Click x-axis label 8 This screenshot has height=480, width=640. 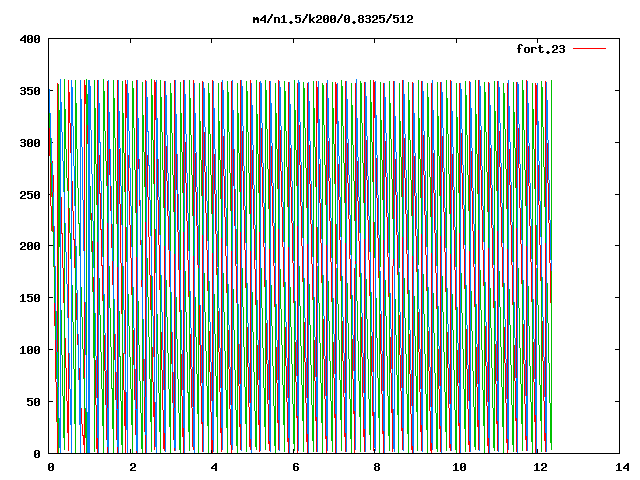[x=377, y=467]
